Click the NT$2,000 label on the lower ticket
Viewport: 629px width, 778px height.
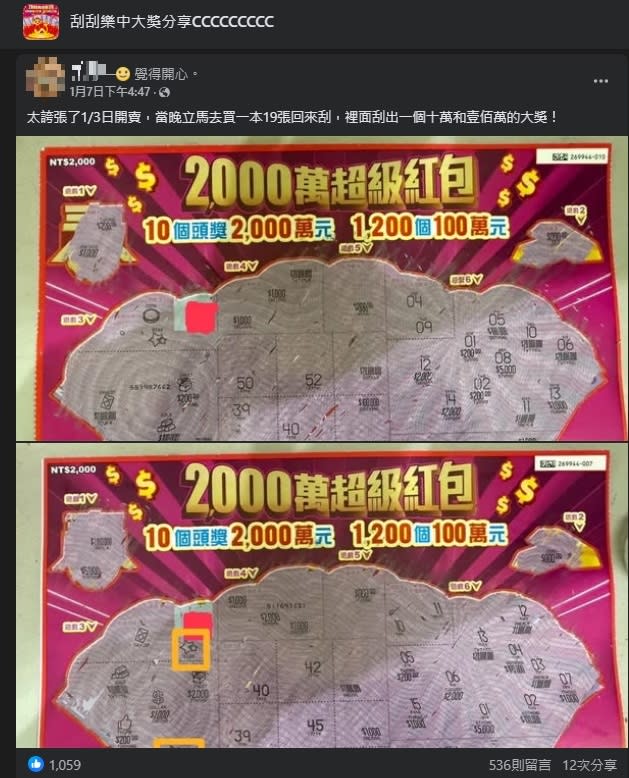pyautogui.click(x=73, y=469)
